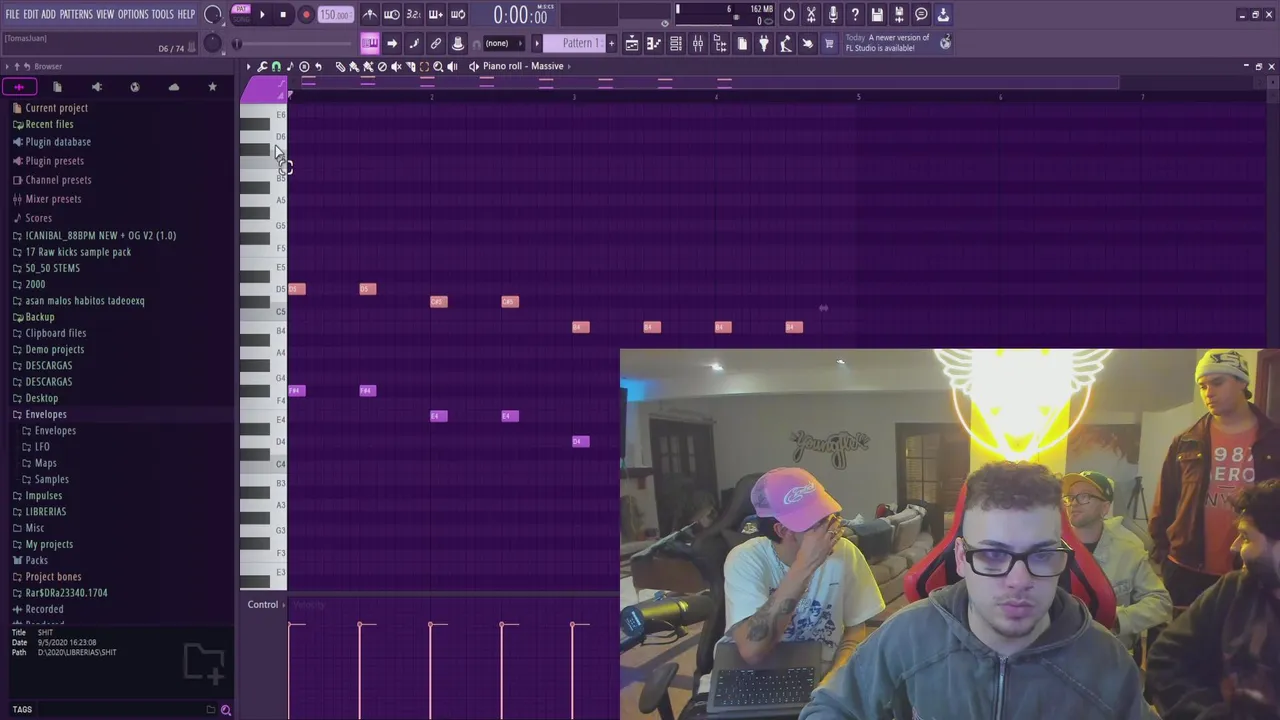This screenshot has height=720, width=1280.
Task: Click the tempo 150 field
Action: tap(336, 14)
